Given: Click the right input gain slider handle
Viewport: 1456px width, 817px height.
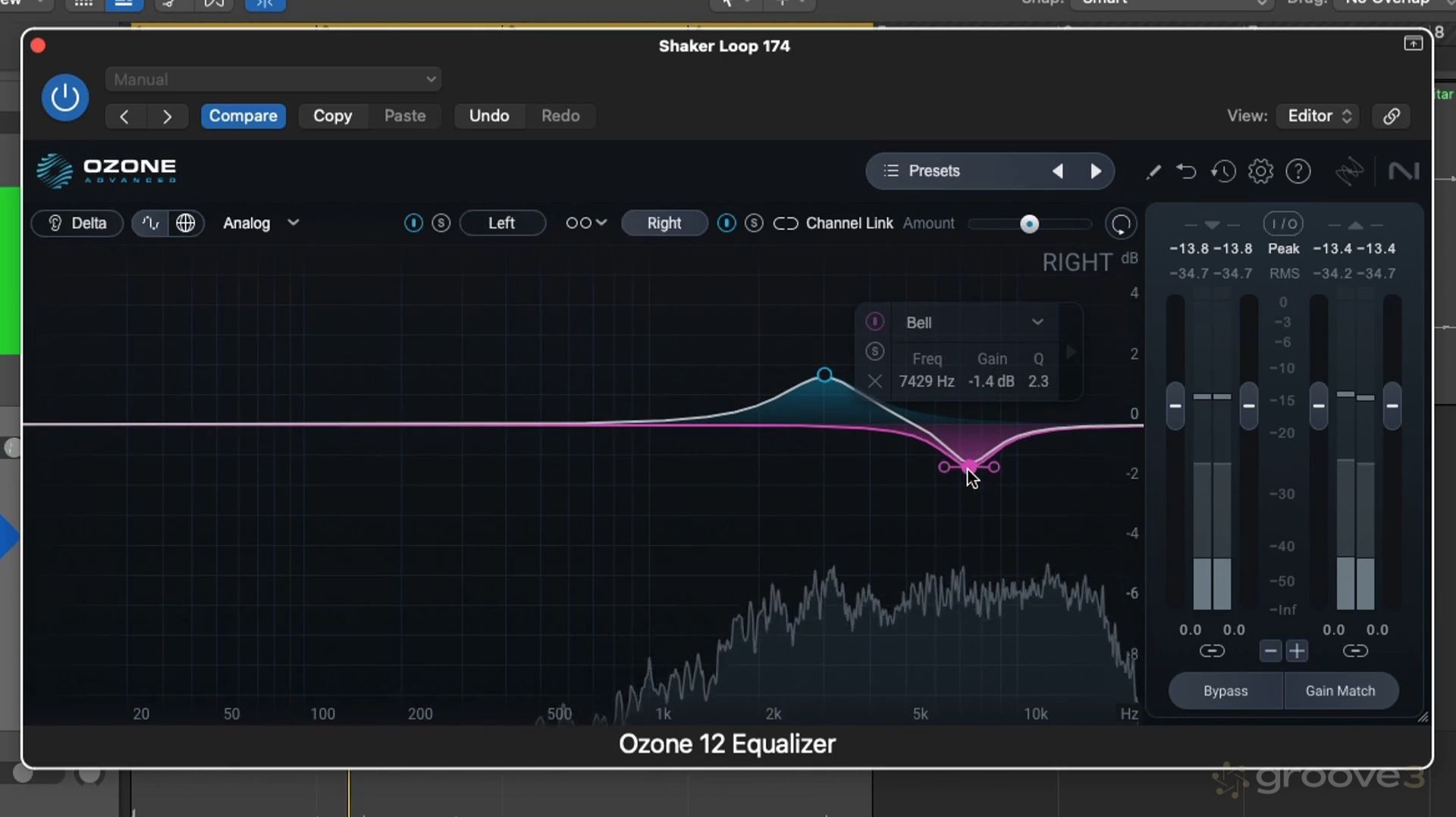Looking at the screenshot, I should (x=1249, y=406).
